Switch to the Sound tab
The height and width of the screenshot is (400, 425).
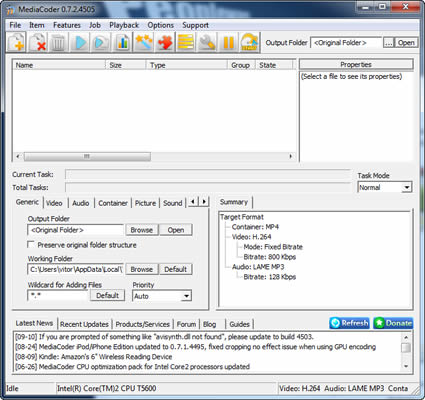pos(172,203)
